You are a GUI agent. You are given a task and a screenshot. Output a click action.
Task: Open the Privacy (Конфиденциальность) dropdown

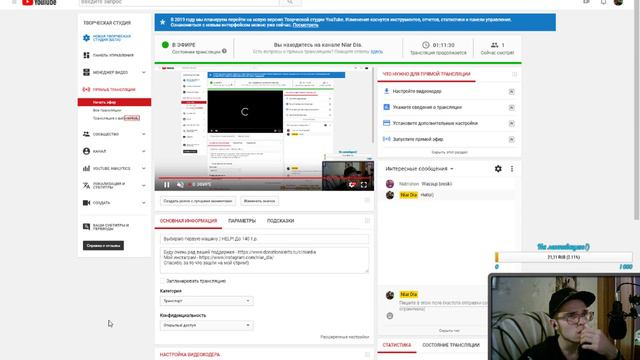(207, 325)
